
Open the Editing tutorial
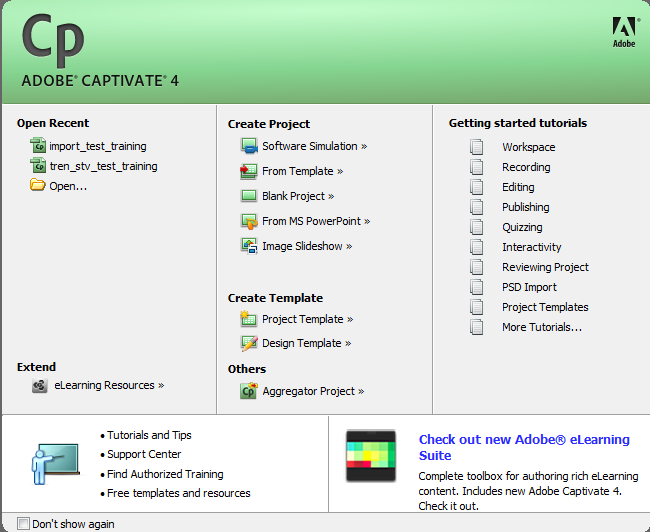(518, 187)
